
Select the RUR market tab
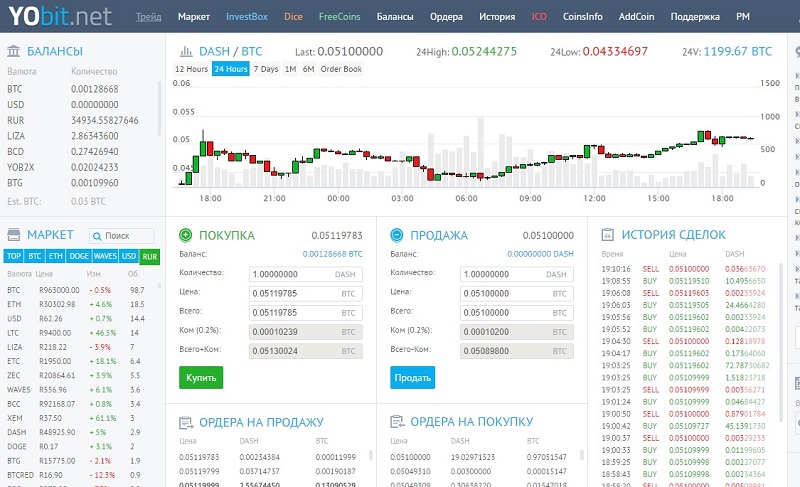click(149, 257)
